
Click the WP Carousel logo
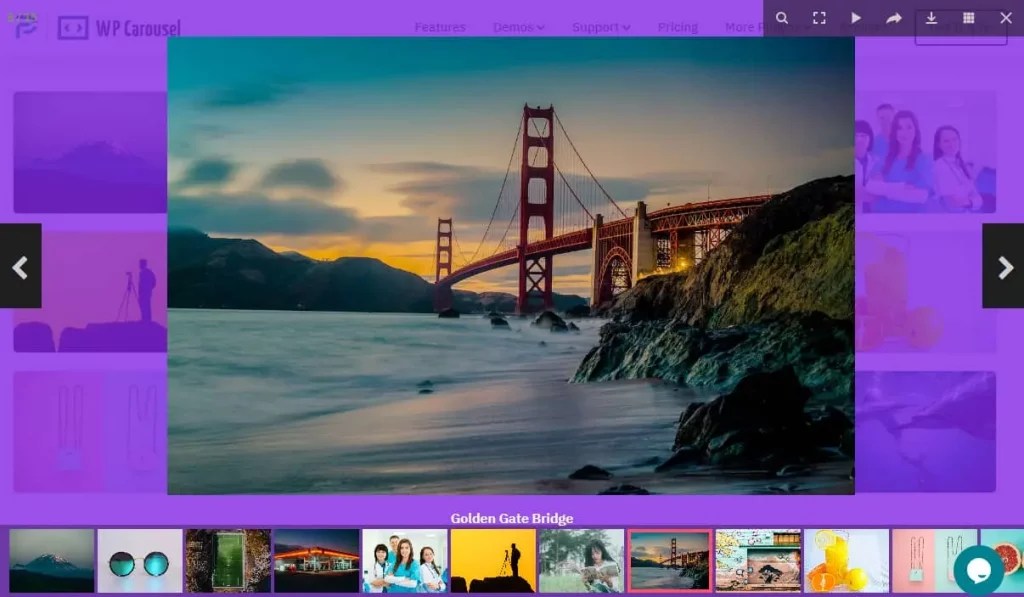pos(113,27)
